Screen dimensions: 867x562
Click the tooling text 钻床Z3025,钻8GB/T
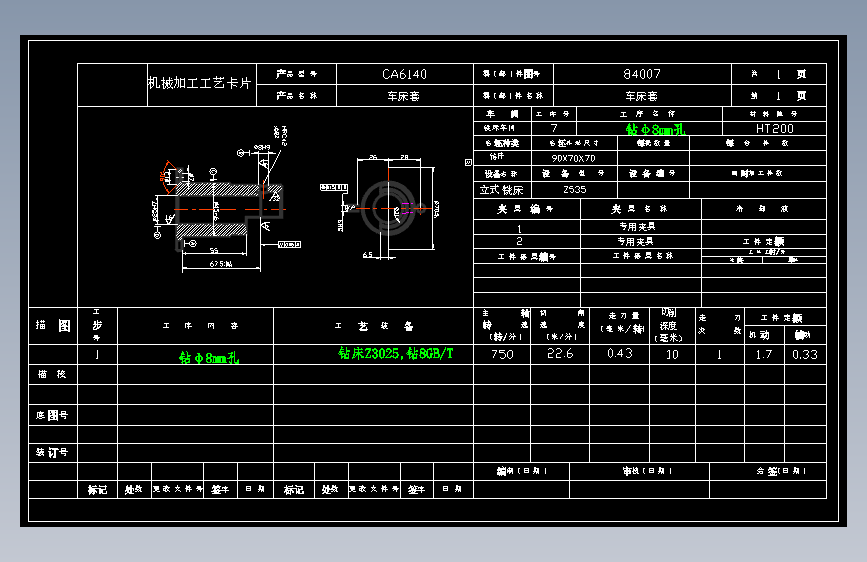(396, 353)
